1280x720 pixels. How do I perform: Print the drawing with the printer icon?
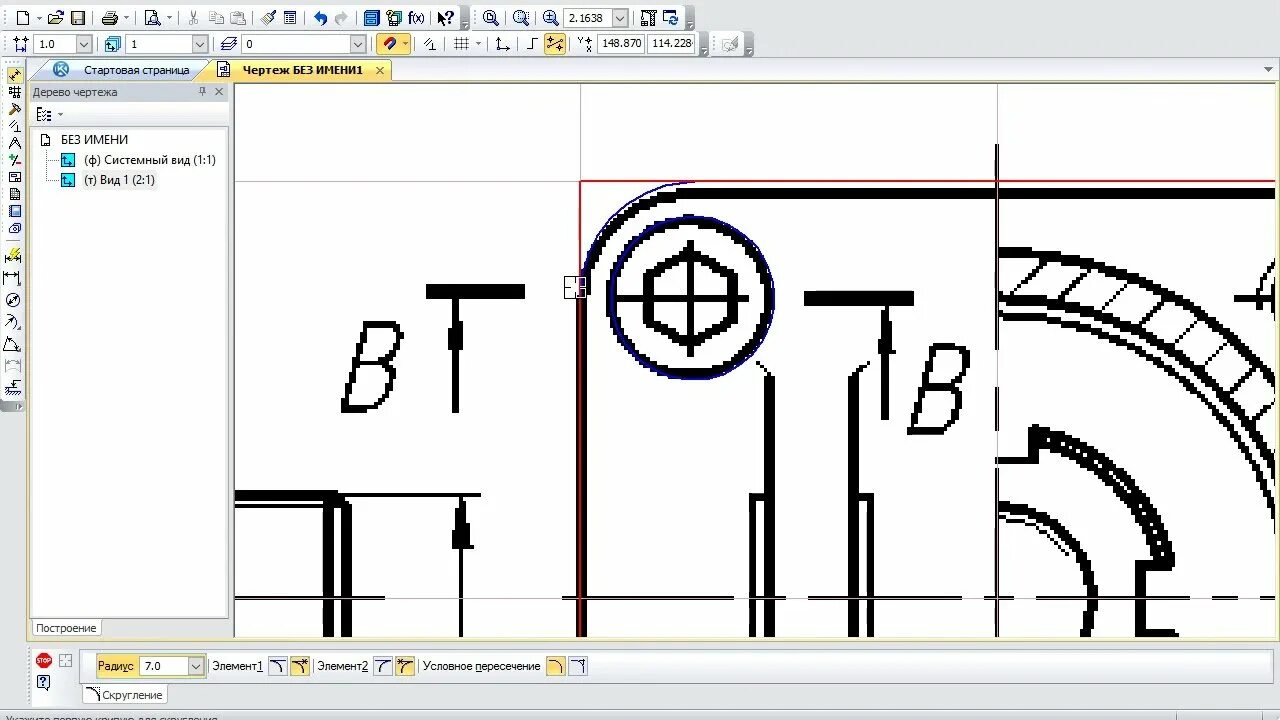[x=110, y=18]
